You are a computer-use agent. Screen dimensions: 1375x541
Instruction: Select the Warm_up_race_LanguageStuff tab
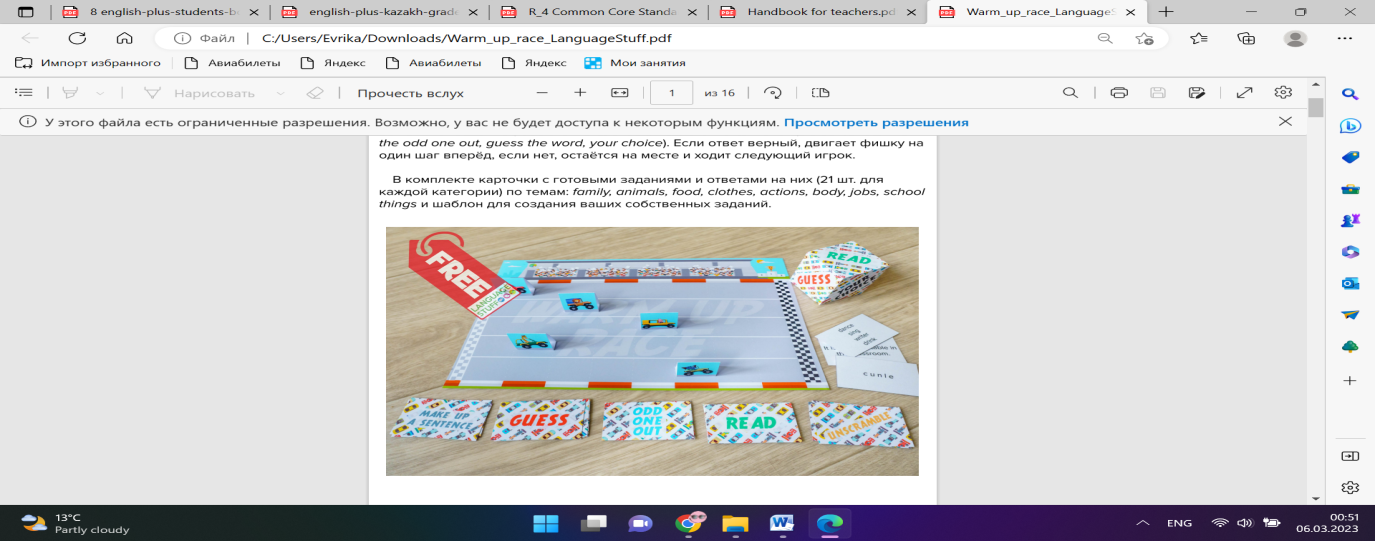pyautogui.click(x=1037, y=12)
